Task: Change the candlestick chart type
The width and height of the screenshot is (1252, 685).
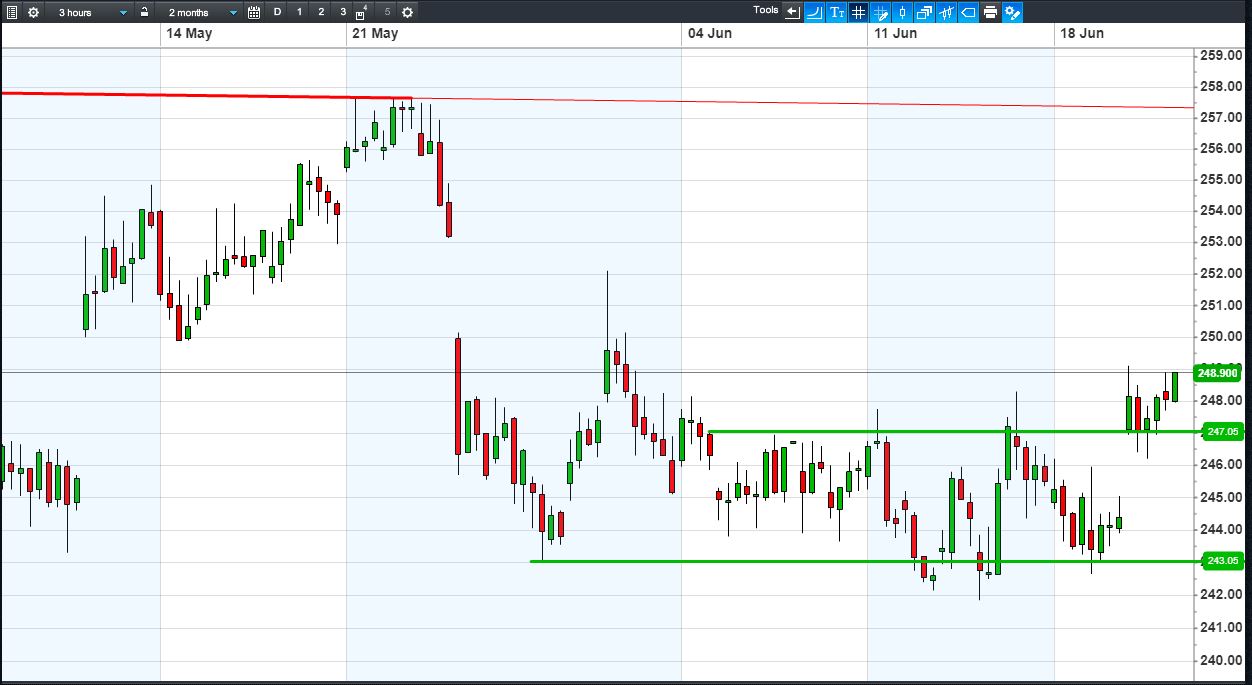Action: point(903,12)
